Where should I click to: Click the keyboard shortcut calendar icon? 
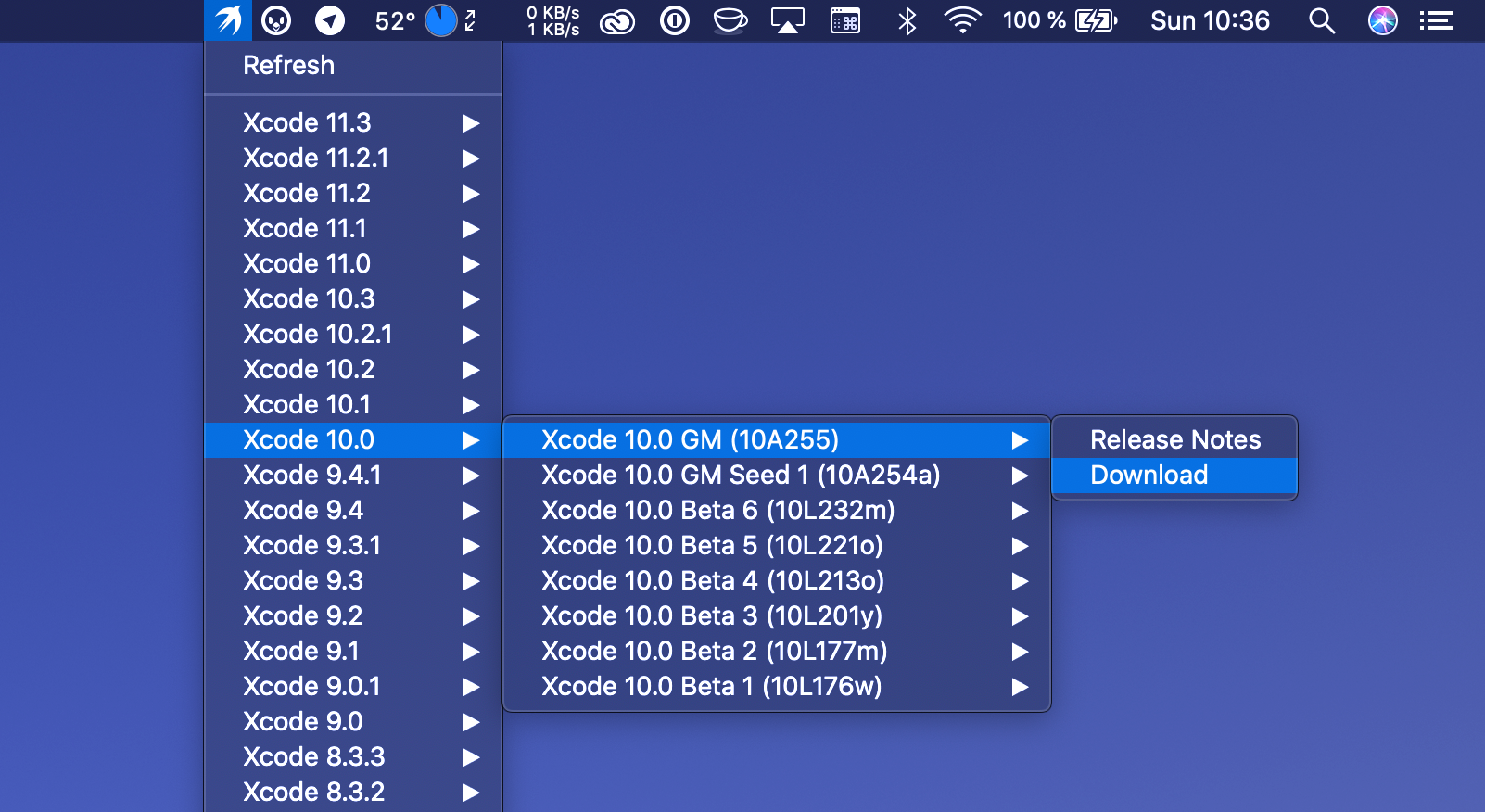845,20
